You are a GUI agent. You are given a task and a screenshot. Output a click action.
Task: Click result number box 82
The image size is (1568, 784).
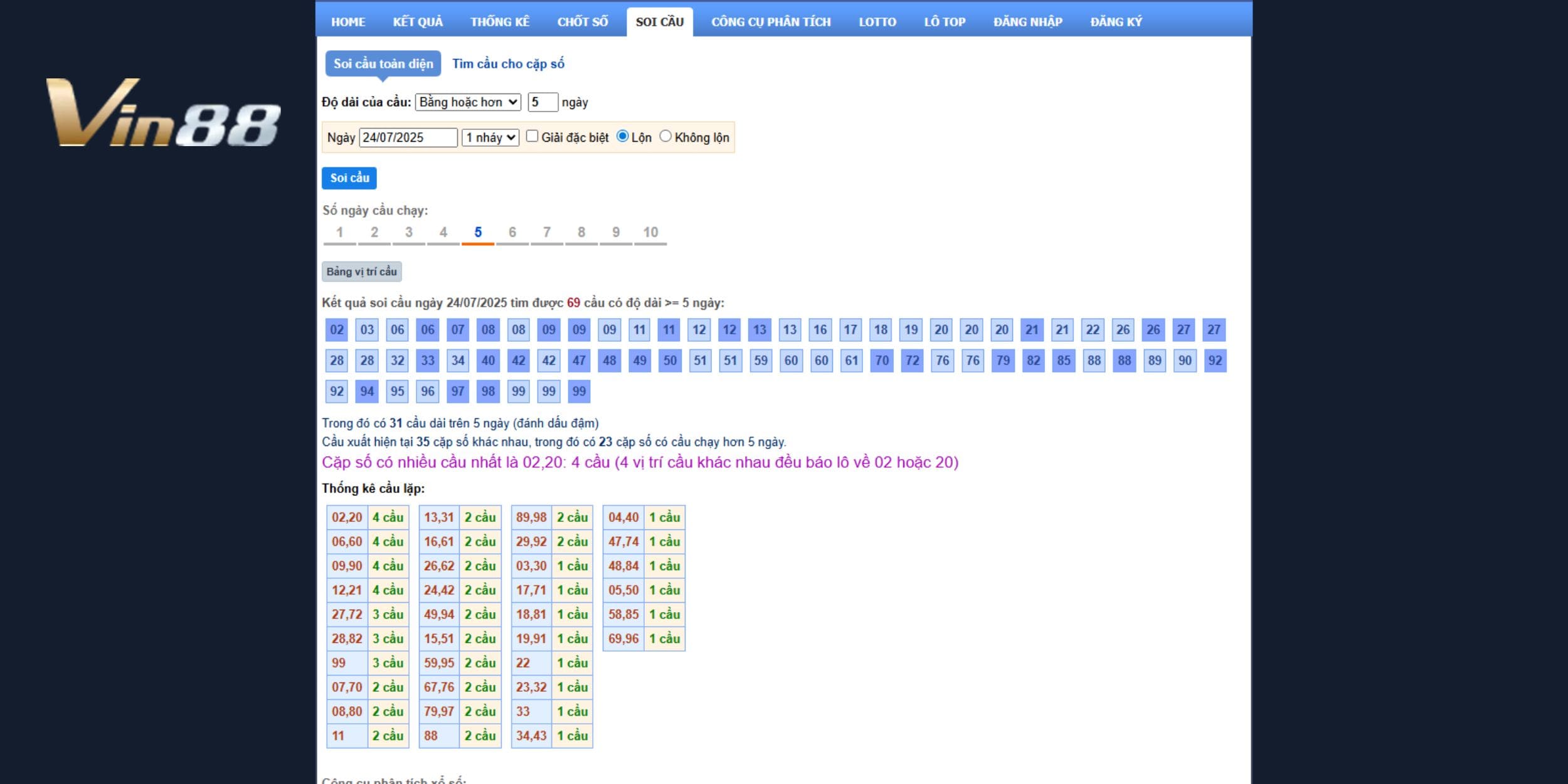1033,361
